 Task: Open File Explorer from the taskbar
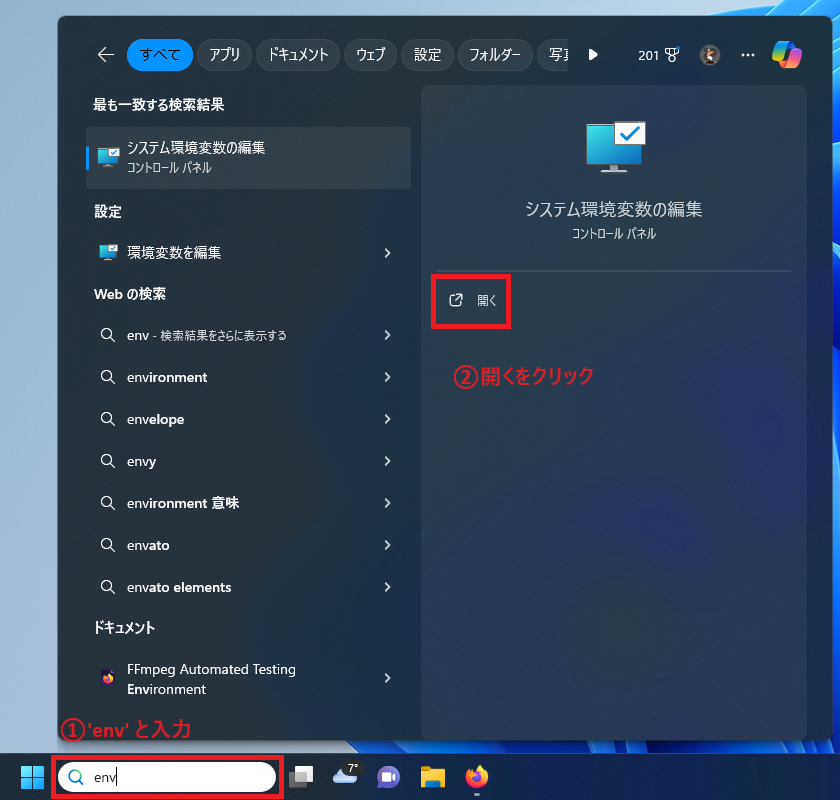pos(432,777)
